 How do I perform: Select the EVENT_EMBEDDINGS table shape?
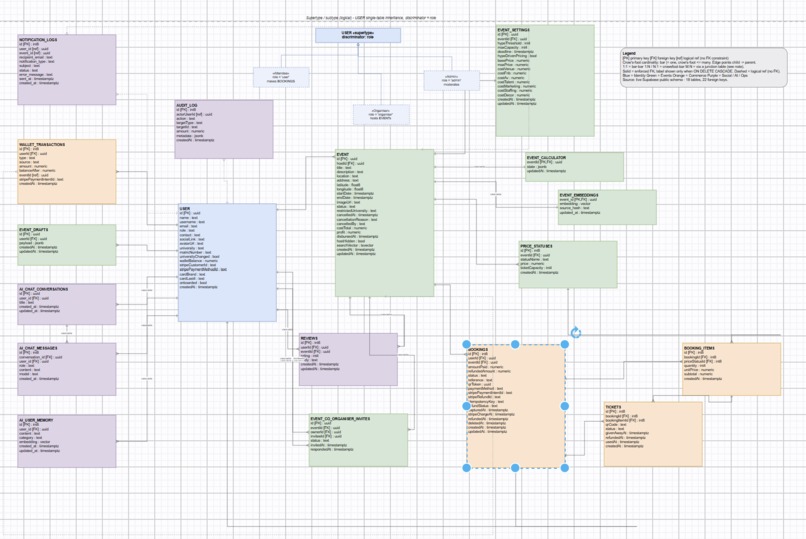pos(608,208)
